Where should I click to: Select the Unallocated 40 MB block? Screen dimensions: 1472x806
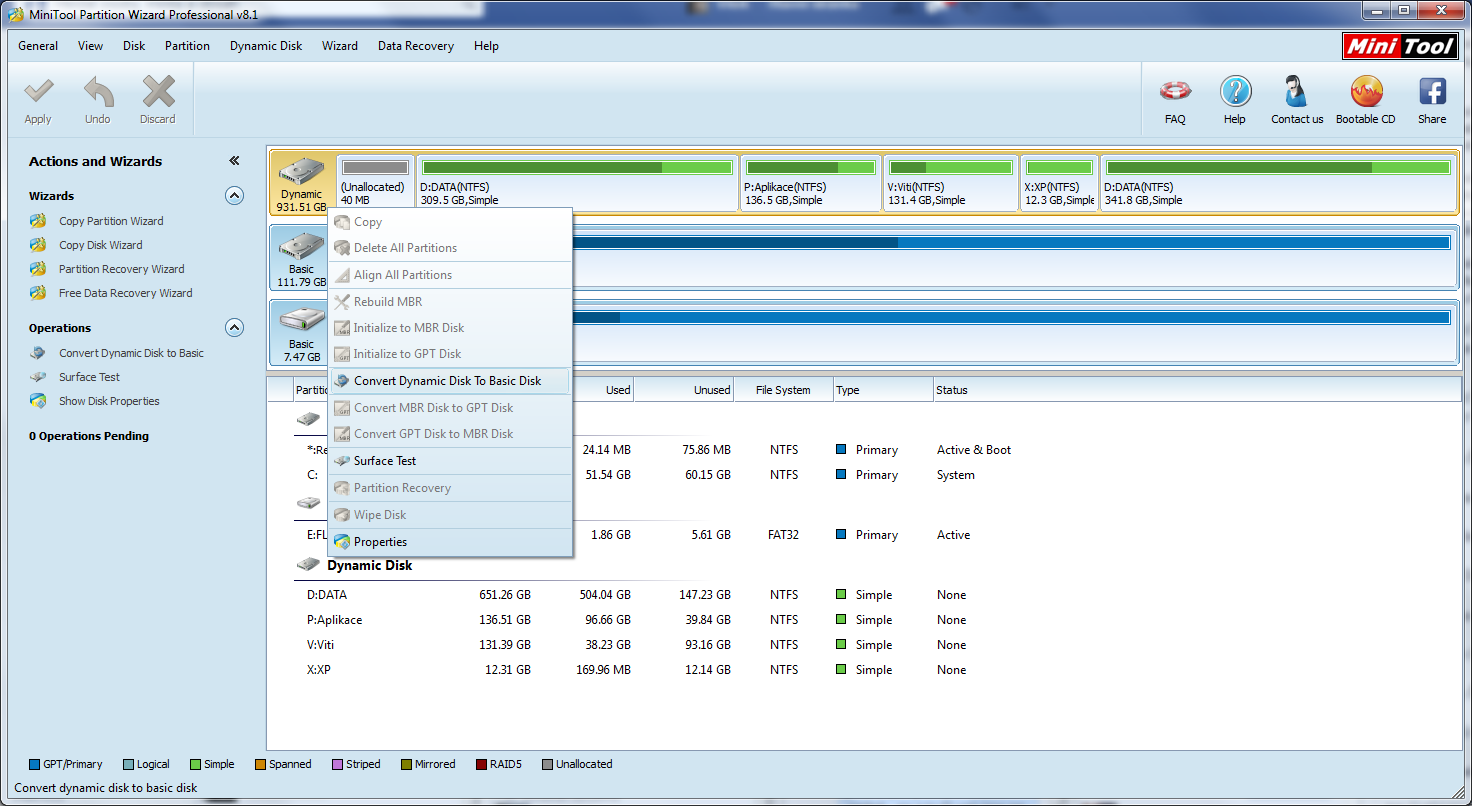[x=375, y=182]
